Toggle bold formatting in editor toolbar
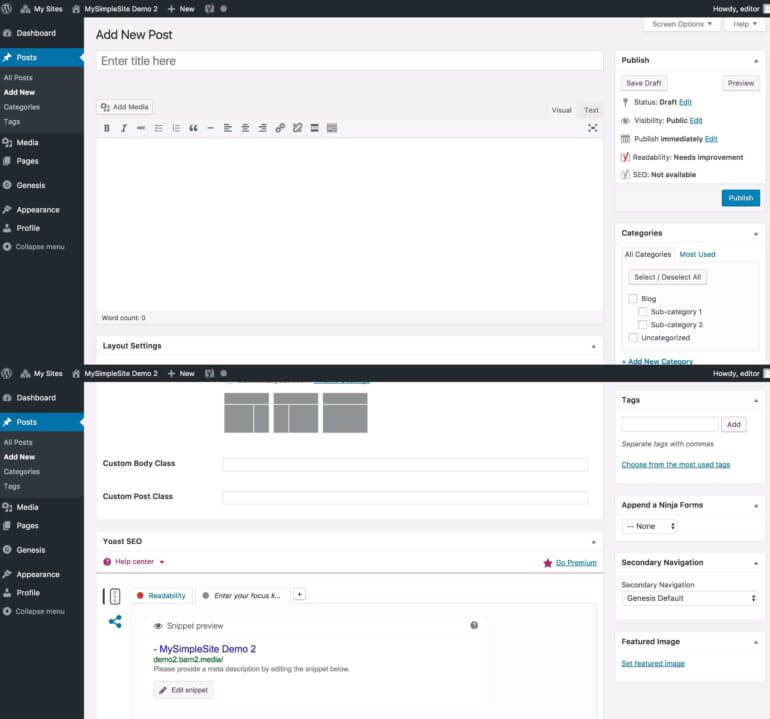770x719 pixels. [107, 128]
